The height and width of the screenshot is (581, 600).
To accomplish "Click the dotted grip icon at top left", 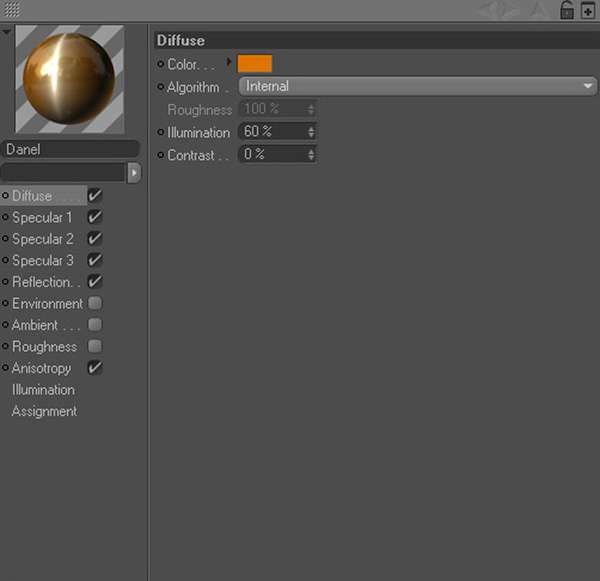I will click(x=12, y=10).
